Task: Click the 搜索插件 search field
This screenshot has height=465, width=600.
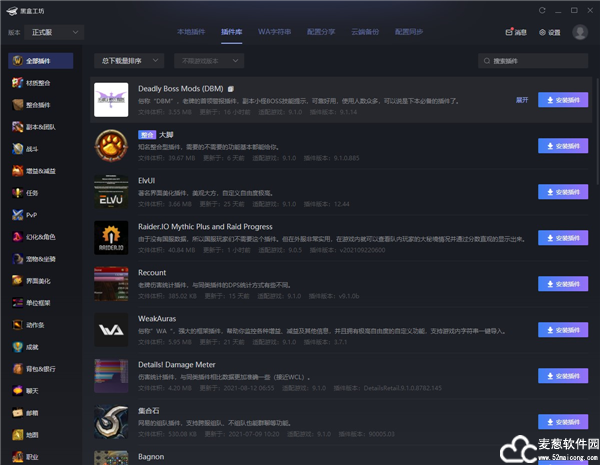Action: 533,61
